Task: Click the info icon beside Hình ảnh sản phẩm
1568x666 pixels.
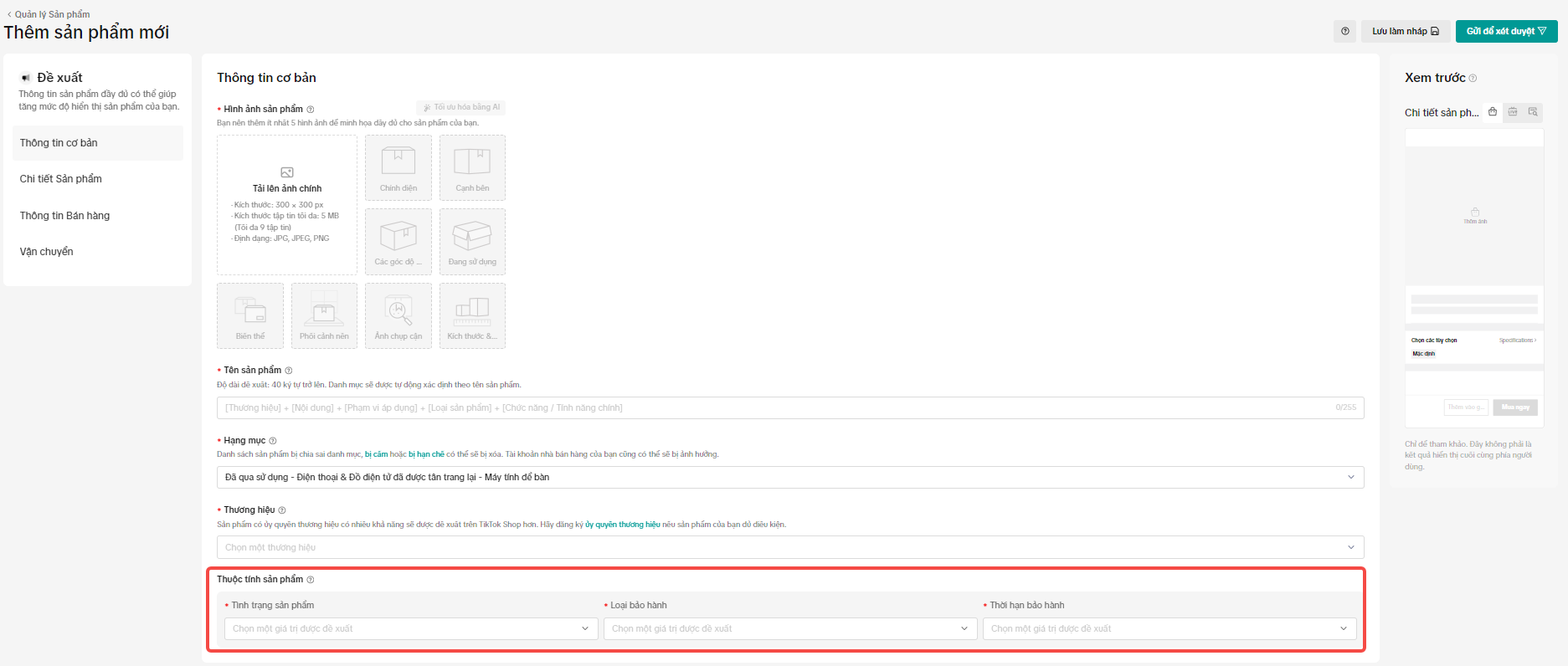Action: coord(311,110)
